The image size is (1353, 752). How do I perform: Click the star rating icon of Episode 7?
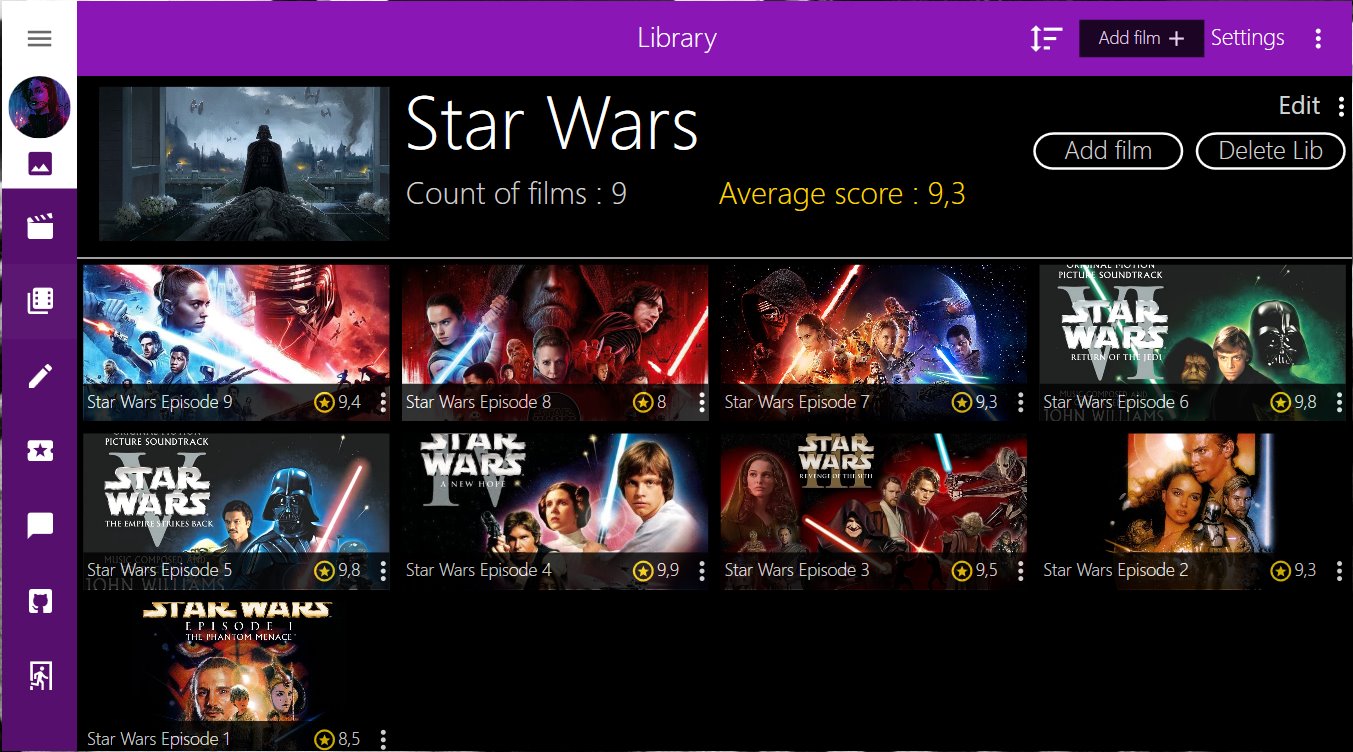pyautogui.click(x=962, y=402)
